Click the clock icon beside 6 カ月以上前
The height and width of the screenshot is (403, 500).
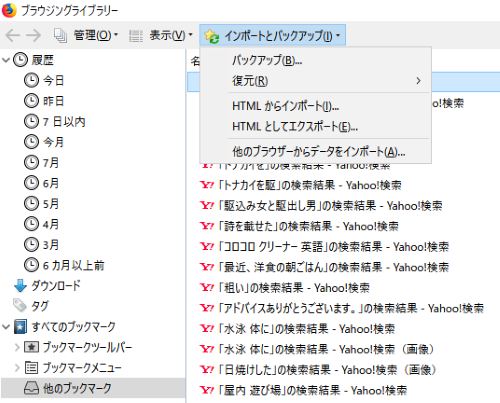pos(31,265)
